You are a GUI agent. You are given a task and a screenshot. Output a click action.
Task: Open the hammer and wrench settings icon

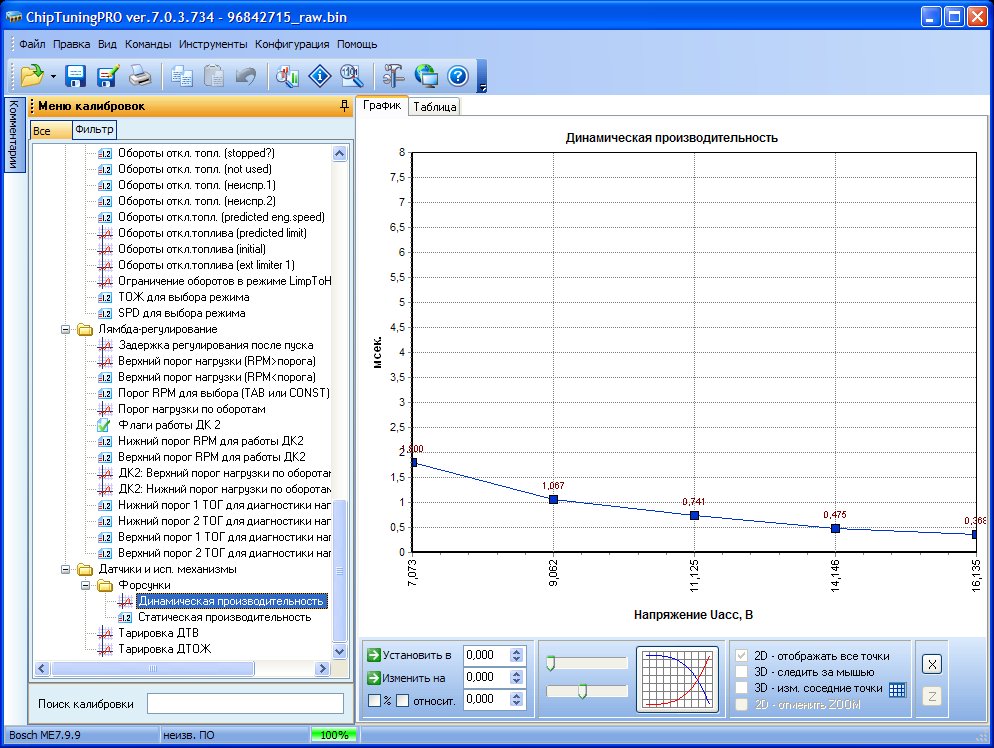pos(393,75)
